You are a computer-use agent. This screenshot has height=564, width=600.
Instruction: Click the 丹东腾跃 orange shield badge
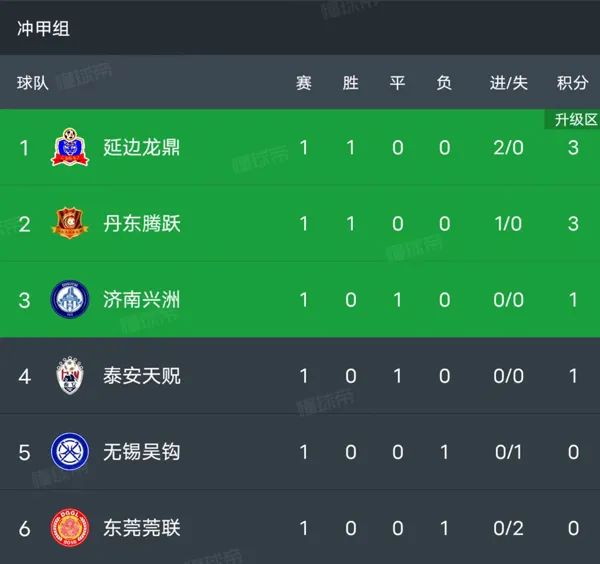pyautogui.click(x=70, y=223)
